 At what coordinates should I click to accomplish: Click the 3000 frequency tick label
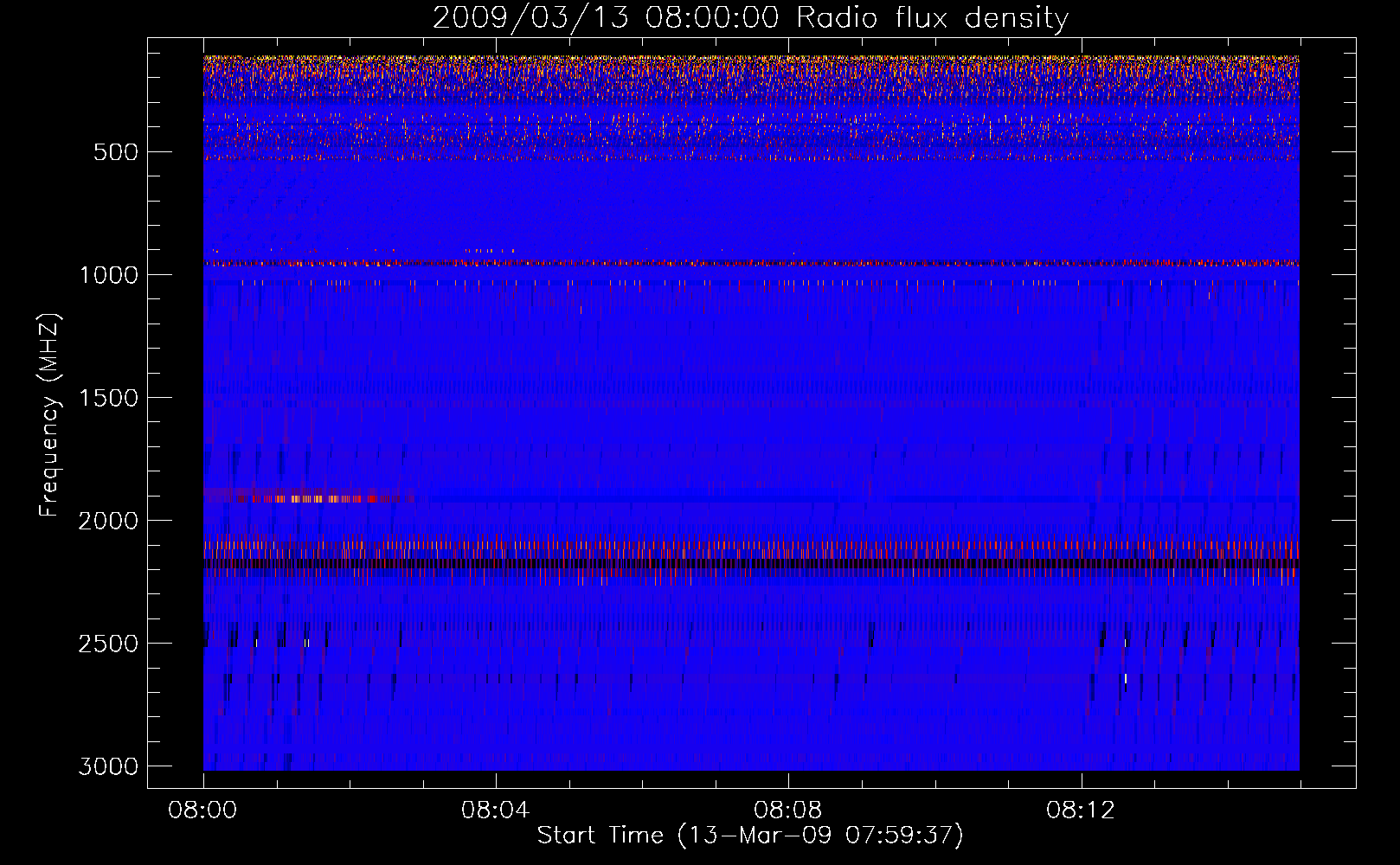pos(108,766)
